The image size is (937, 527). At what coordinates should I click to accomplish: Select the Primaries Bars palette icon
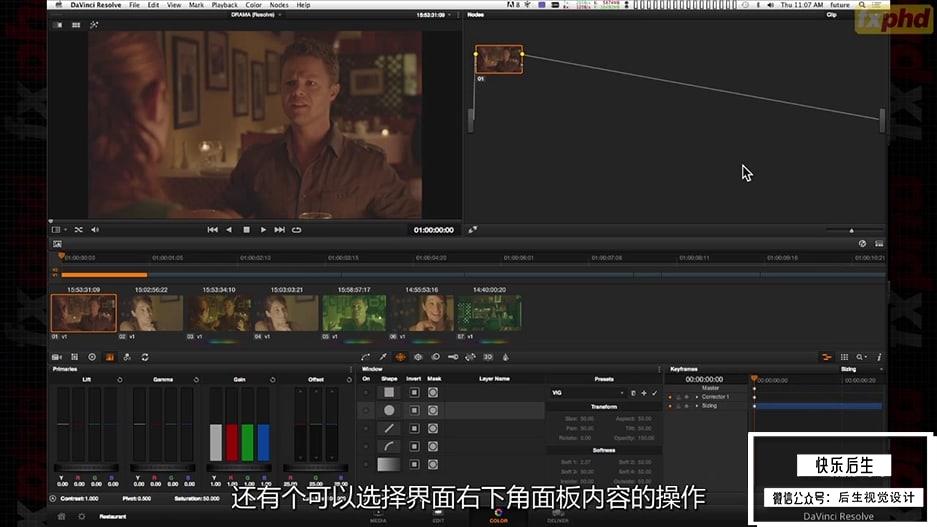(110, 357)
